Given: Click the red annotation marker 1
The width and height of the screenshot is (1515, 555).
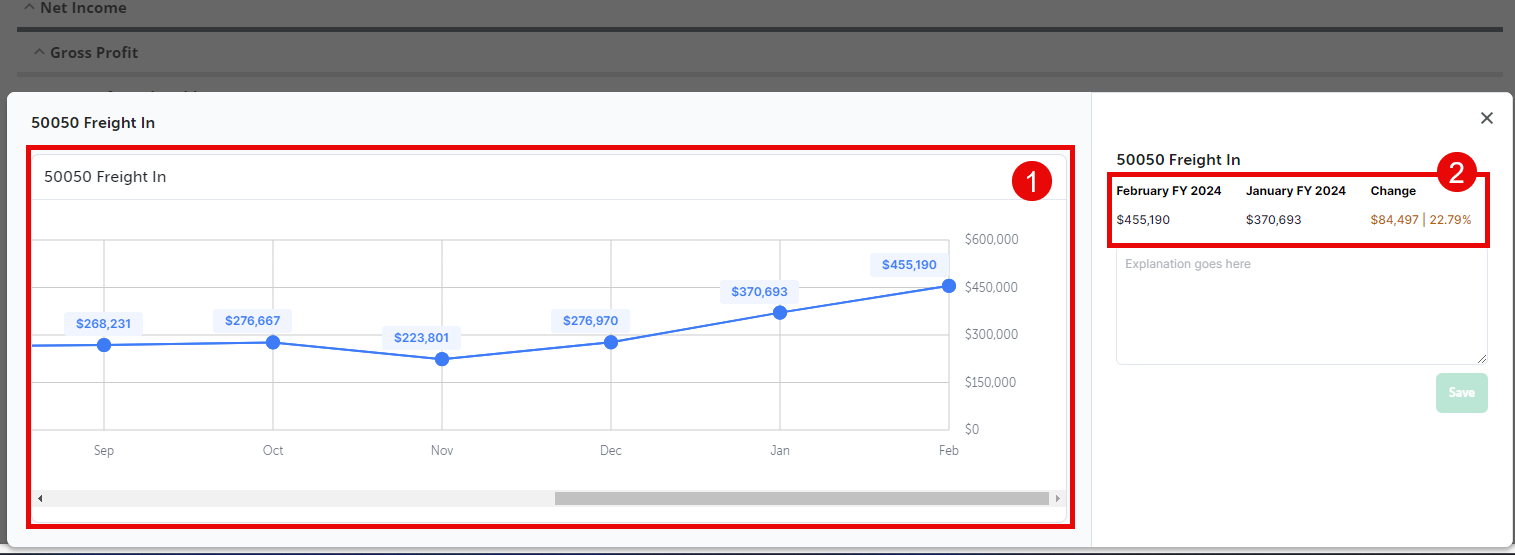Looking at the screenshot, I should pos(1031,181).
